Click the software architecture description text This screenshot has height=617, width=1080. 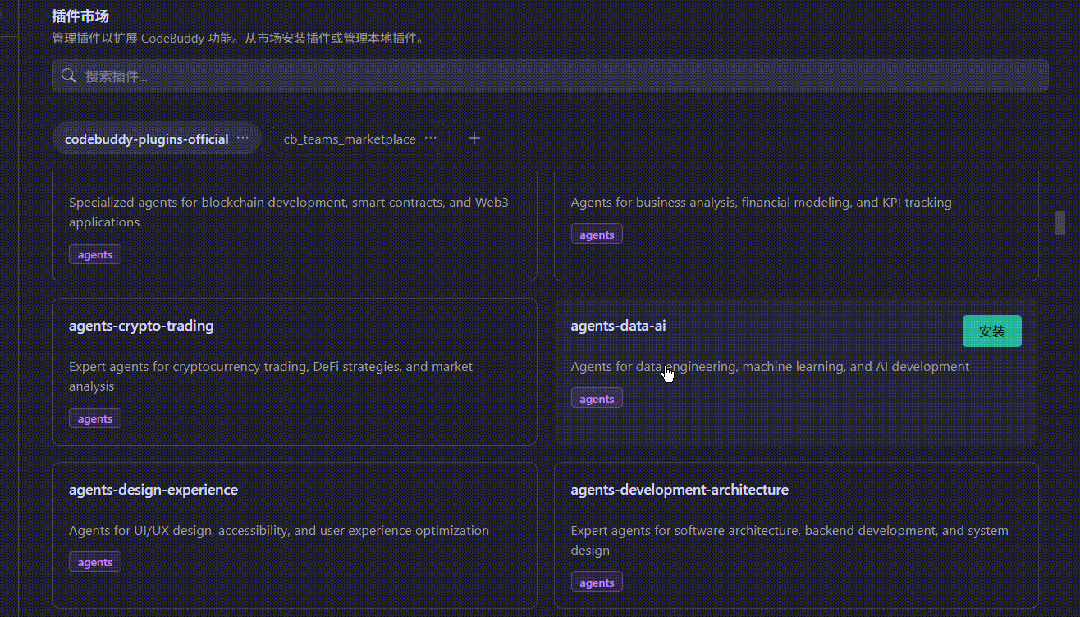(x=789, y=541)
